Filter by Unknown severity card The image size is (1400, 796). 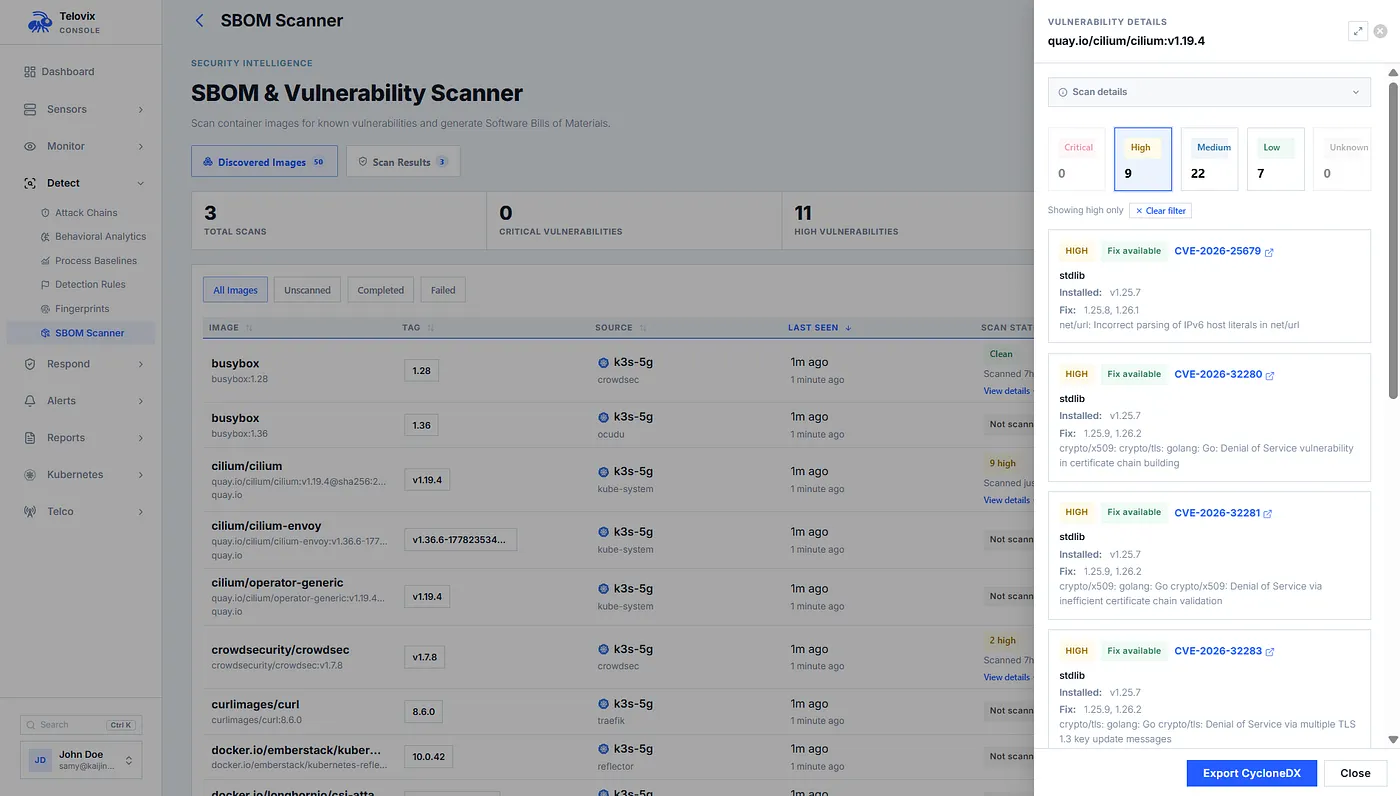point(1342,159)
